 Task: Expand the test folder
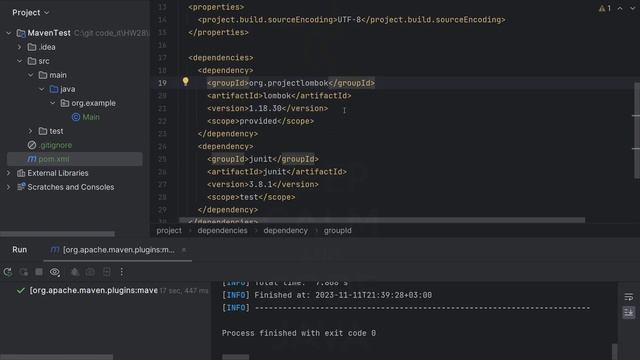(x=31, y=131)
